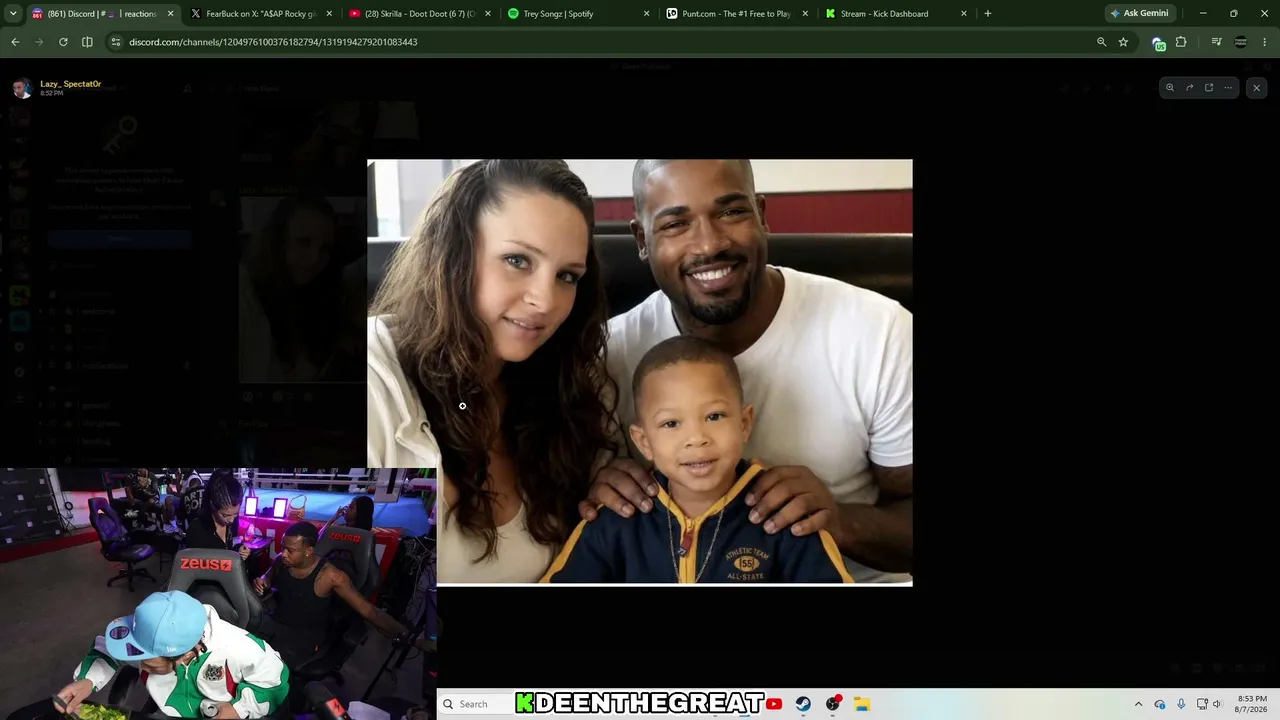
Task: Open the network status tray icon
Action: tap(1202, 704)
